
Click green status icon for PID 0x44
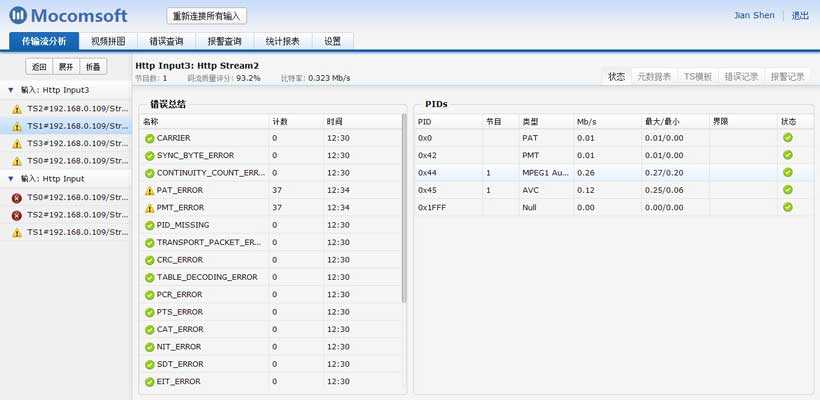[788, 172]
